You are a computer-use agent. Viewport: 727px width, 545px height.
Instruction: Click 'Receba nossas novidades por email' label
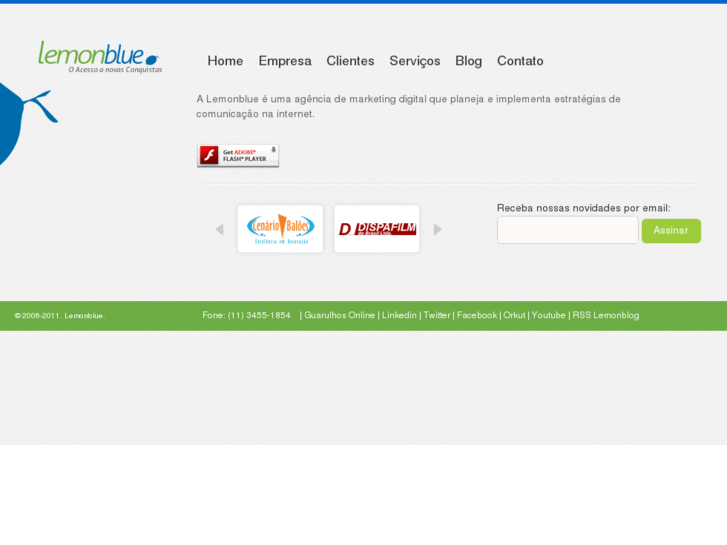[x=584, y=208]
